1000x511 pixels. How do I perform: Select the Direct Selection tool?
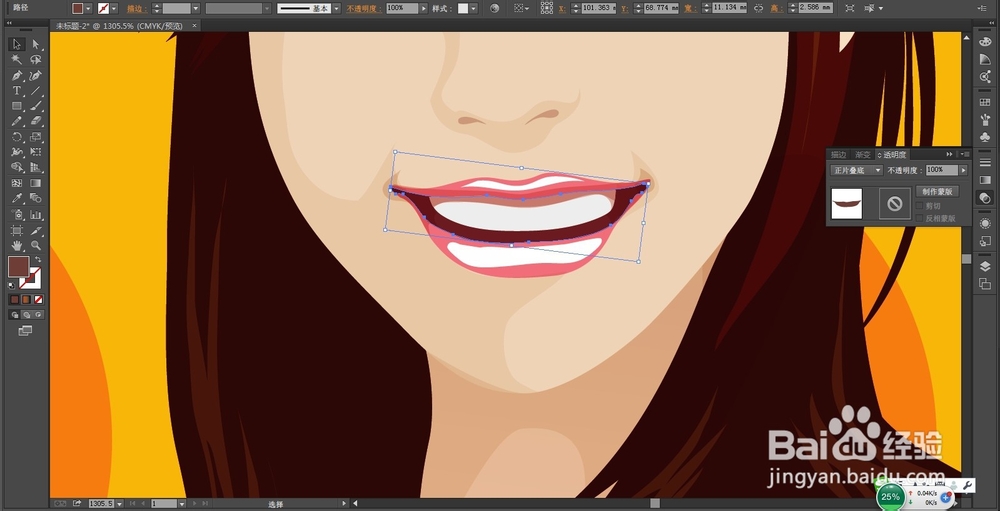(x=36, y=45)
